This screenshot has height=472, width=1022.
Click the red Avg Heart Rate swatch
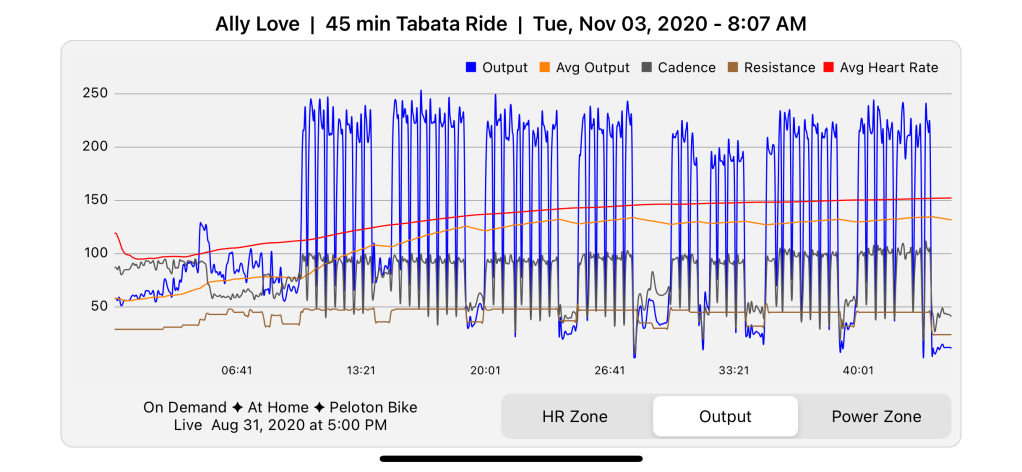pos(829,68)
